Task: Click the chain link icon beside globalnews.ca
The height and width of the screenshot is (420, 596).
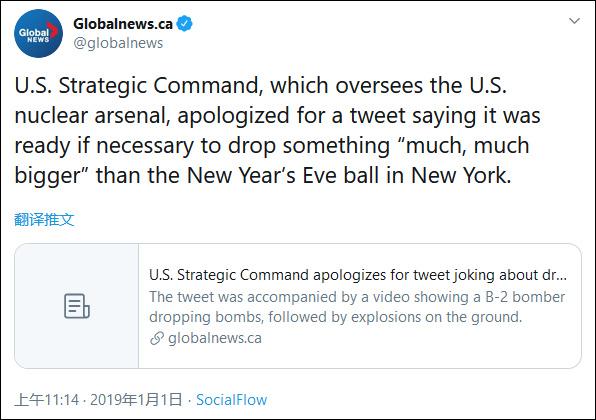Action: tap(157, 338)
